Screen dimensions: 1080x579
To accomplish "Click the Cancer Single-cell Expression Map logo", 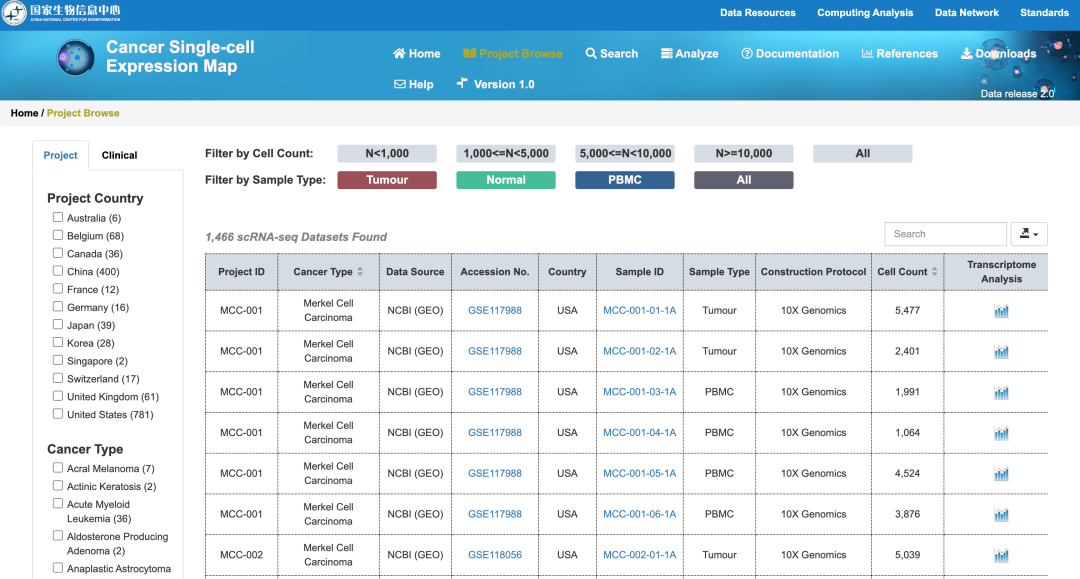I will pos(75,57).
